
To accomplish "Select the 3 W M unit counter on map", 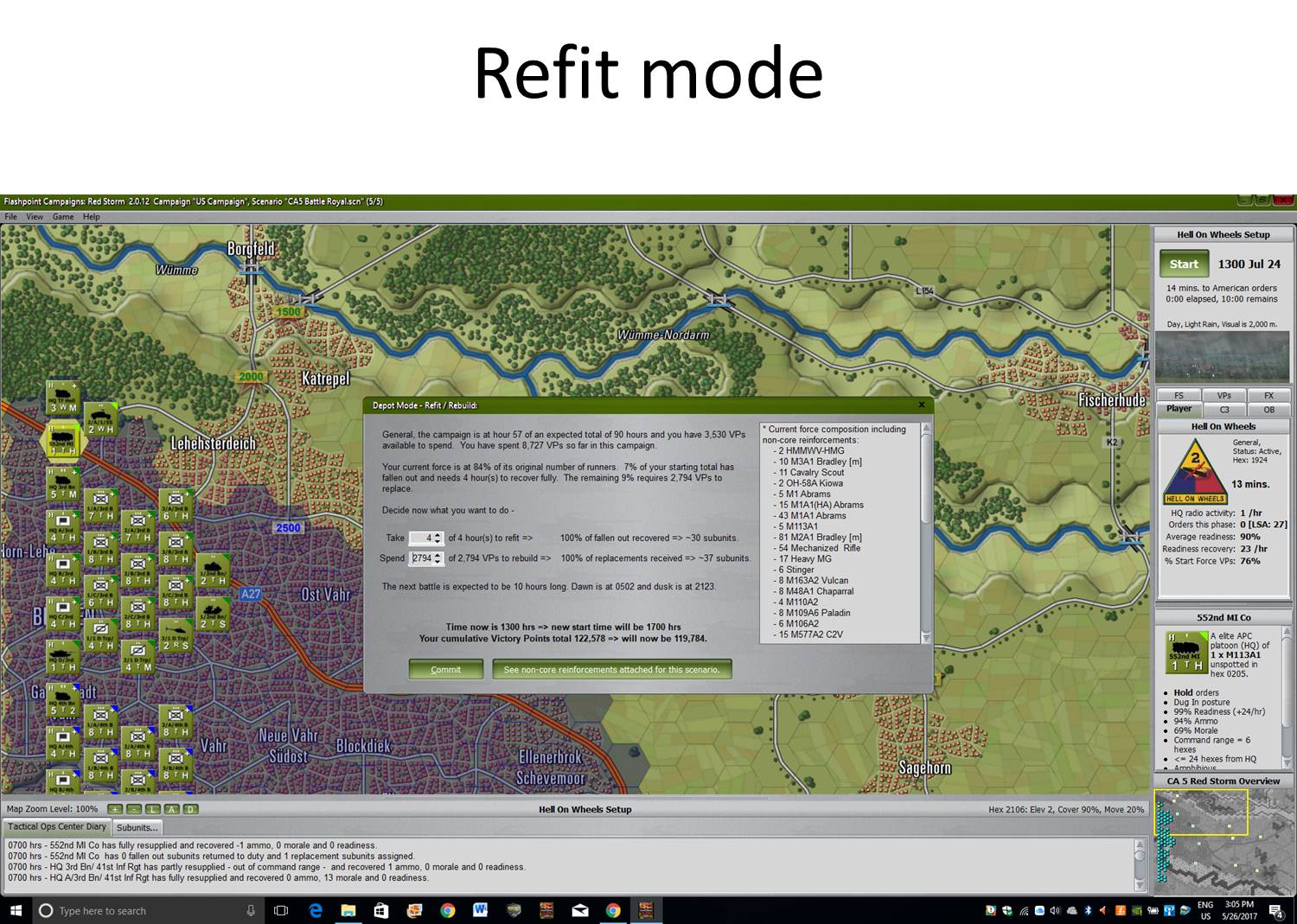I will coord(63,398).
